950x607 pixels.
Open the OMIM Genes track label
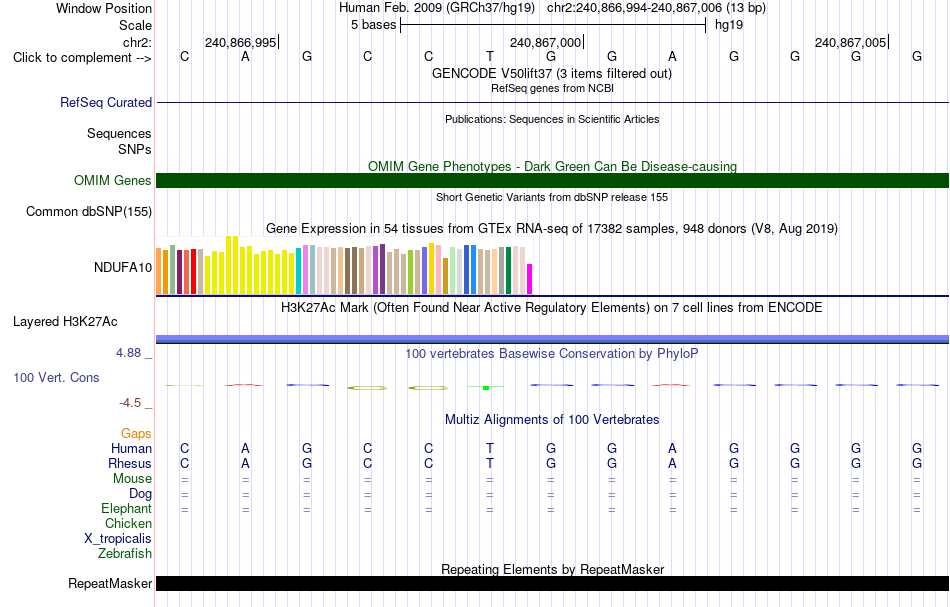tap(112, 181)
